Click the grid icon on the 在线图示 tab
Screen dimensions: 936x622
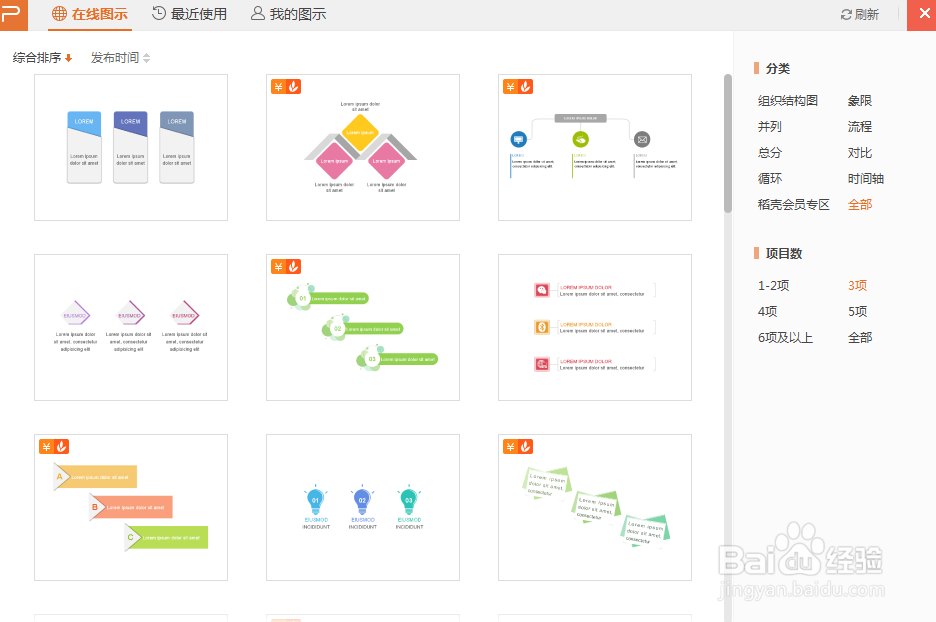[x=57, y=14]
